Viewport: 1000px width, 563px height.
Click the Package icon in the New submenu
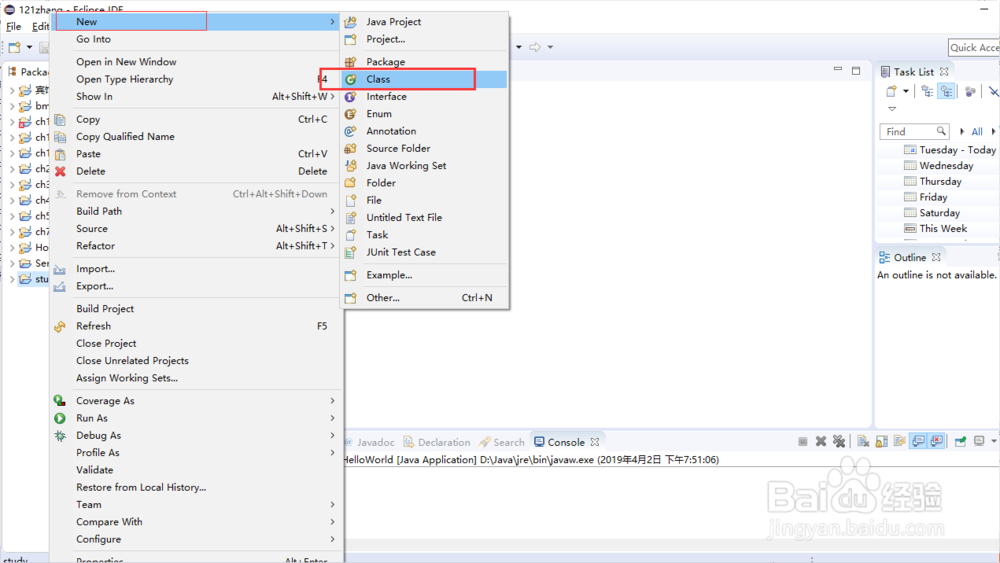coord(350,62)
